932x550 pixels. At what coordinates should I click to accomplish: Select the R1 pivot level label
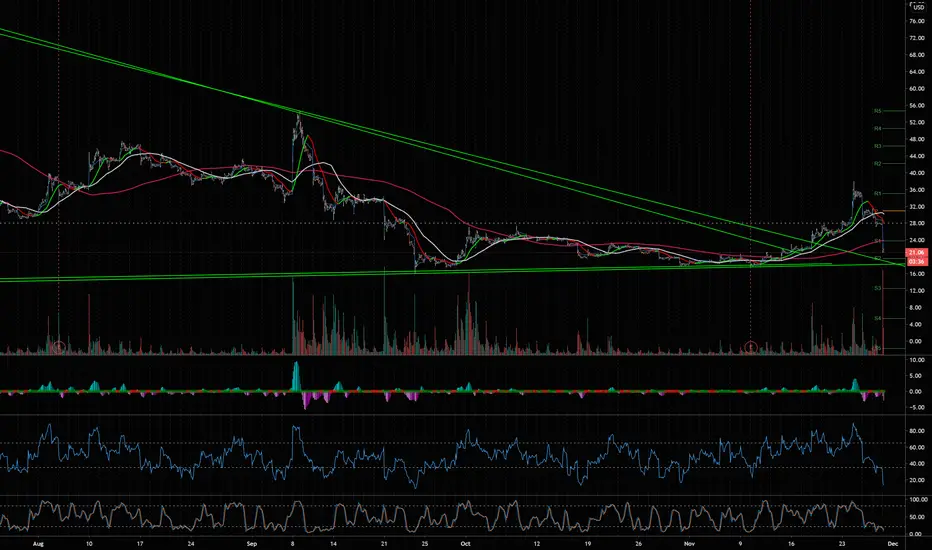click(877, 194)
